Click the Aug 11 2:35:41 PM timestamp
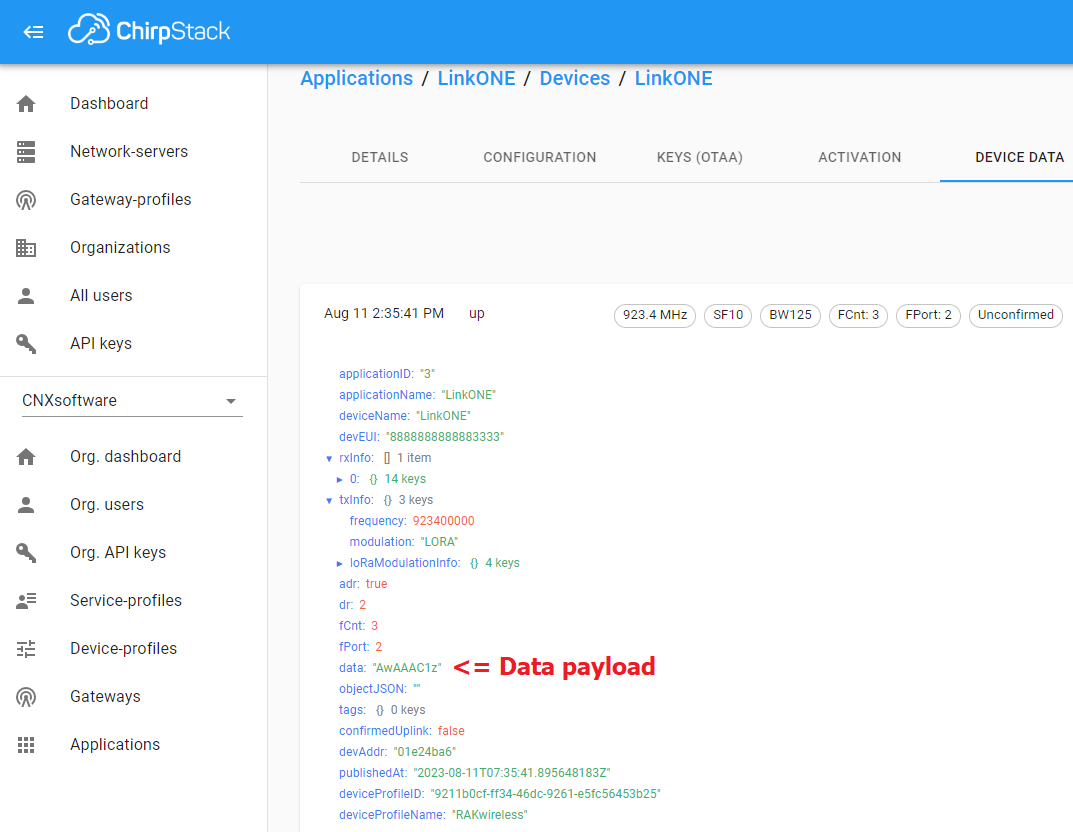 tap(384, 313)
